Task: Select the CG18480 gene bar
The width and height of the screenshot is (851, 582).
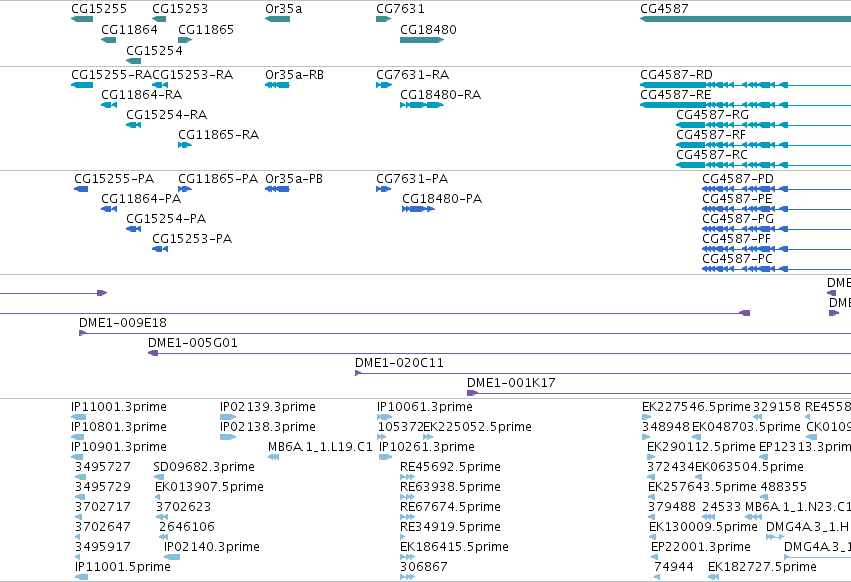Action: point(422,40)
